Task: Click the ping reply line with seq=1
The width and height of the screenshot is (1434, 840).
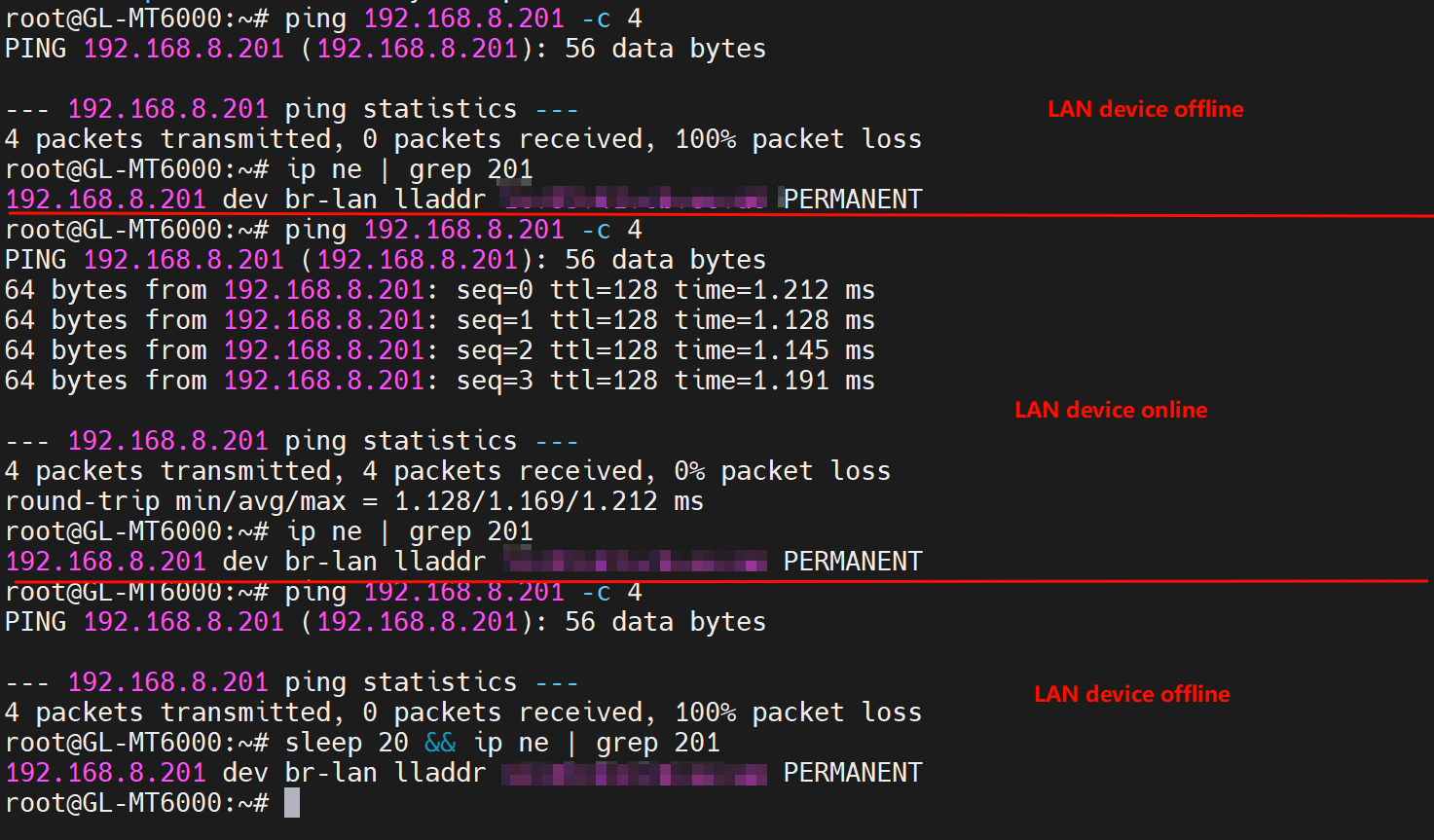Action: 439,320
